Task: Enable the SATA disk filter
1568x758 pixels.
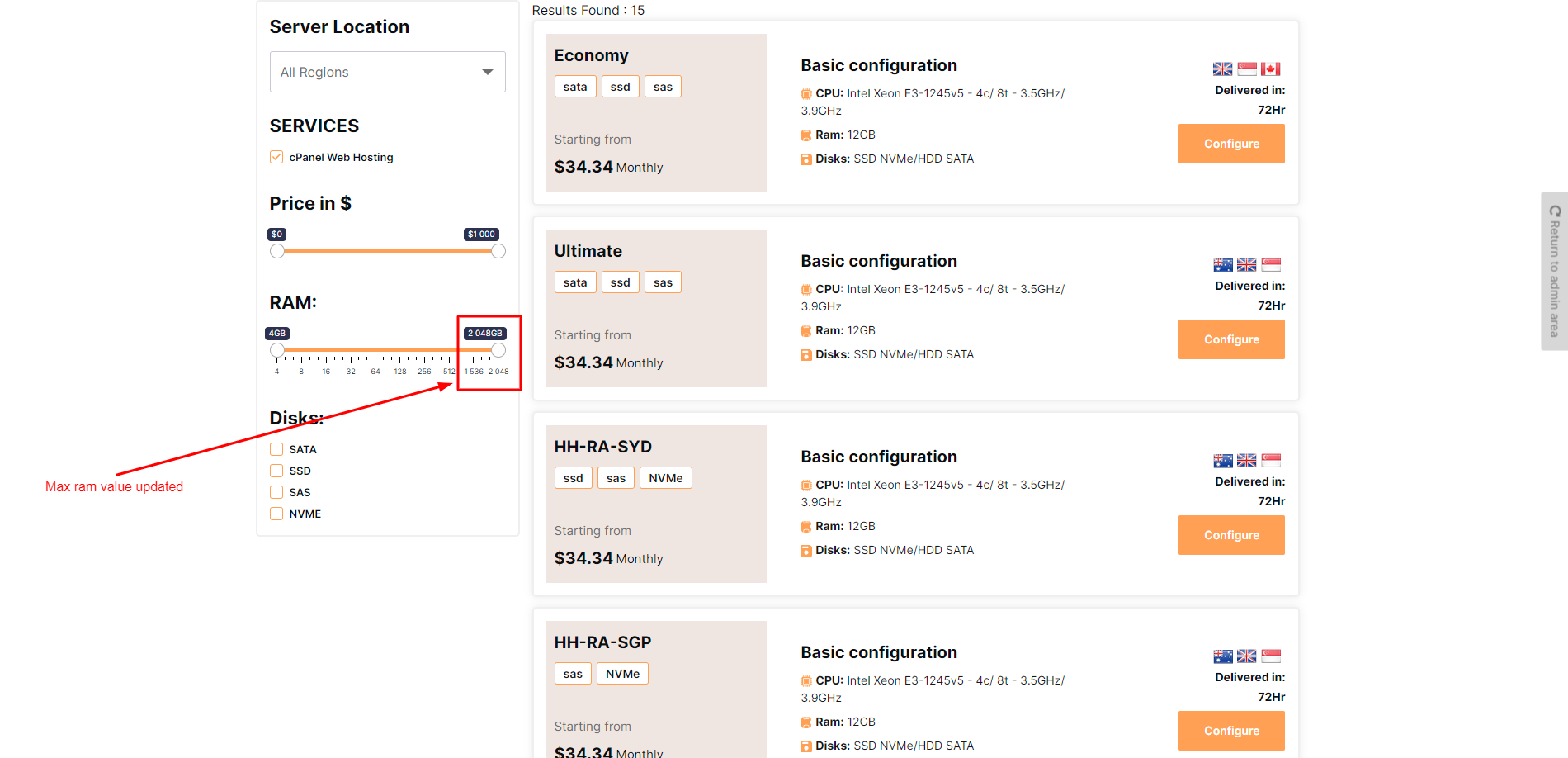Action: click(x=276, y=449)
